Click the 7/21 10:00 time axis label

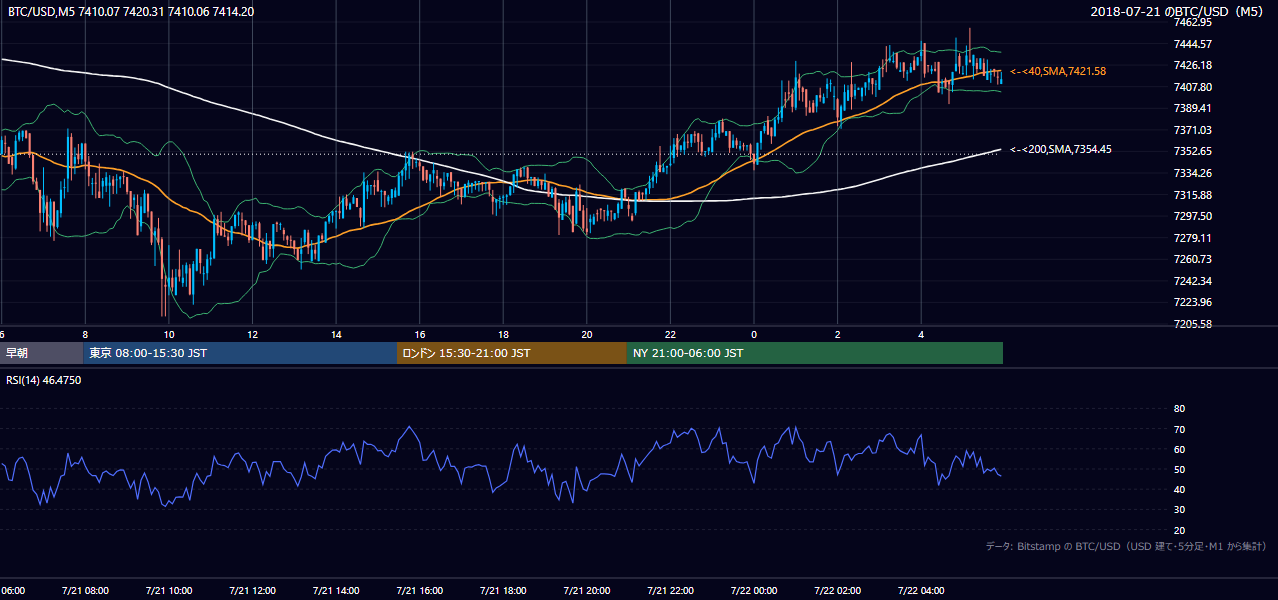click(168, 591)
